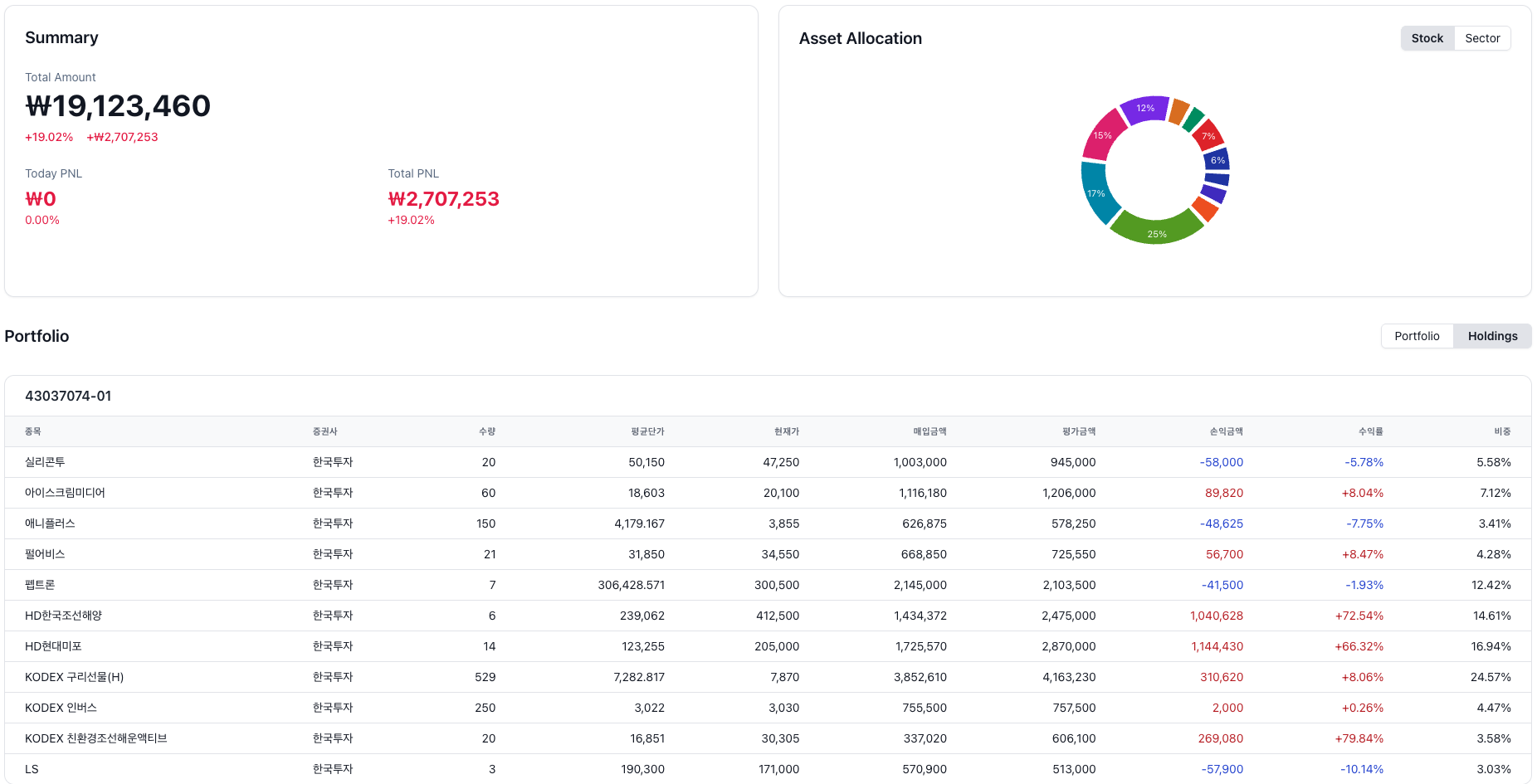
Task: Switch to Holdings view
Action: click(x=1492, y=336)
